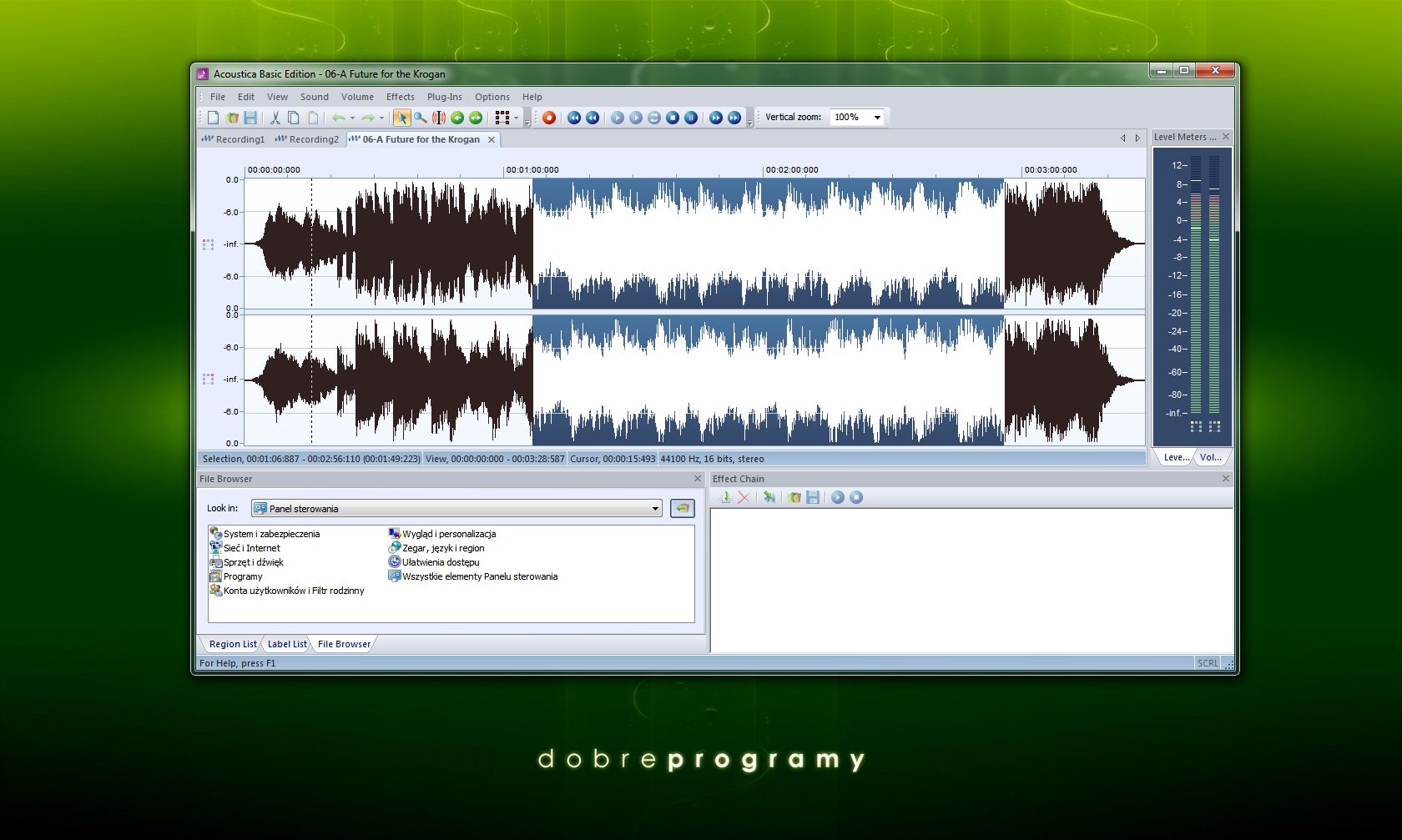Select Wygląd i personalizacja item
This screenshot has height=840, width=1402.
pyautogui.click(x=442, y=534)
